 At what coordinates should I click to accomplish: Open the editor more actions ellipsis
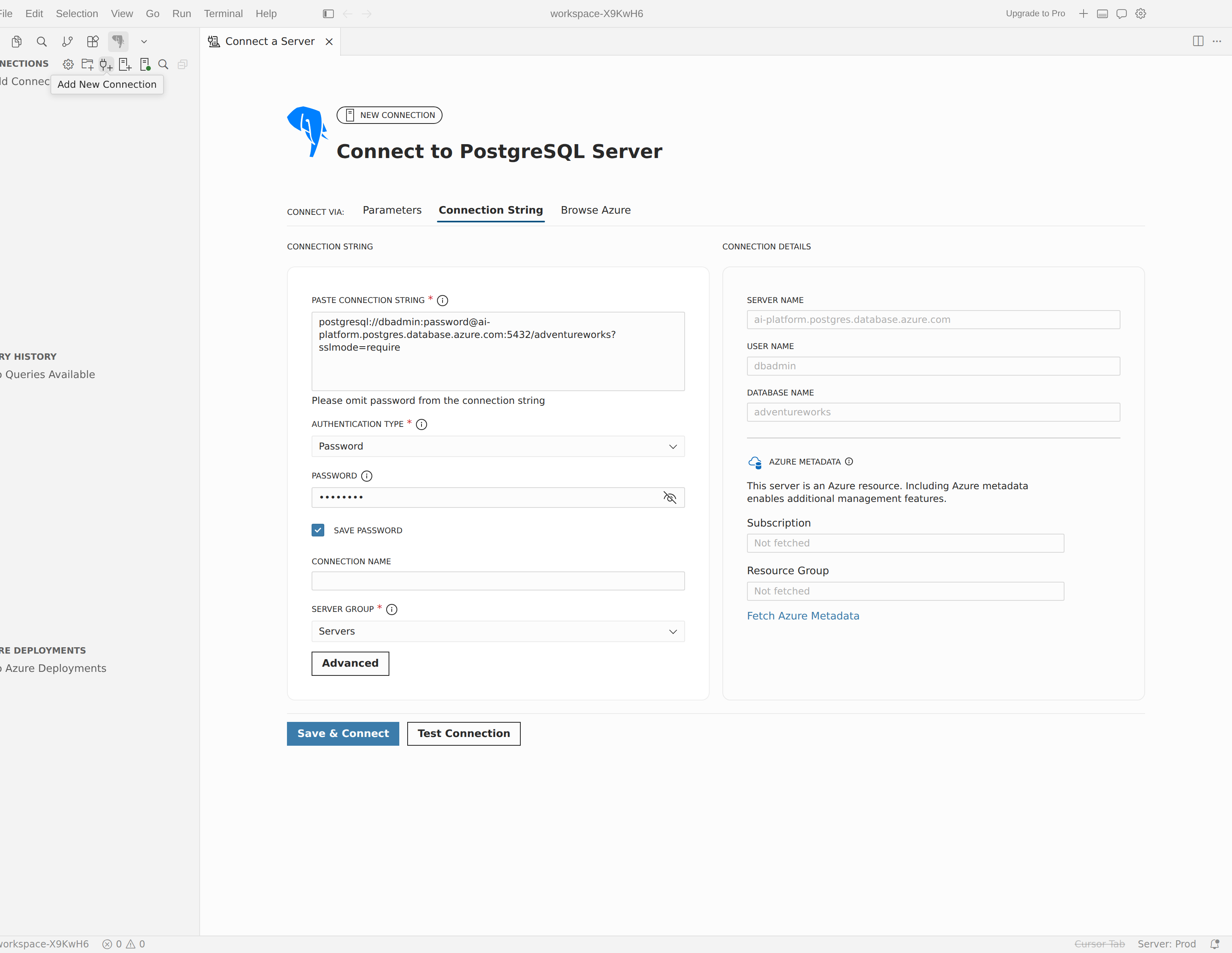1217,41
